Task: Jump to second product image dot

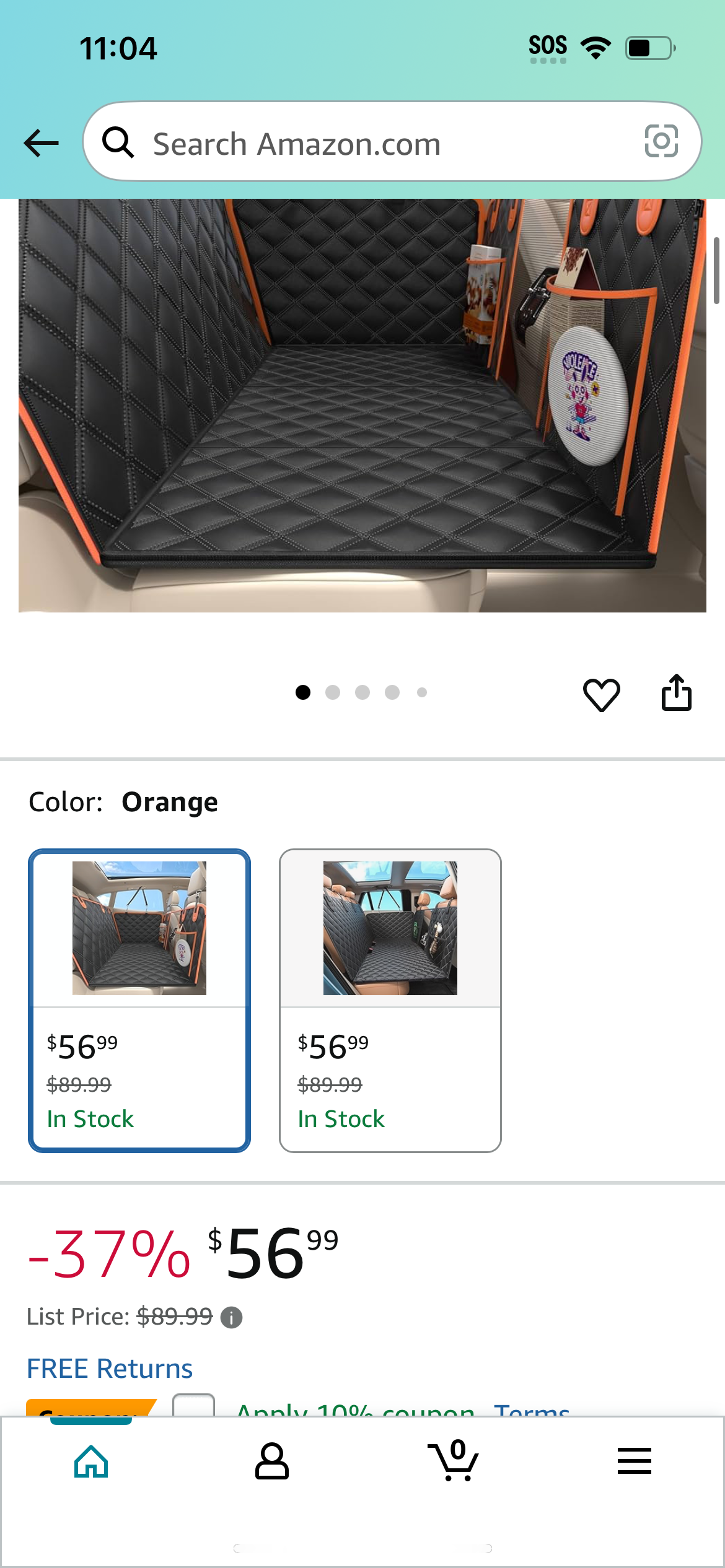Action: [333, 692]
